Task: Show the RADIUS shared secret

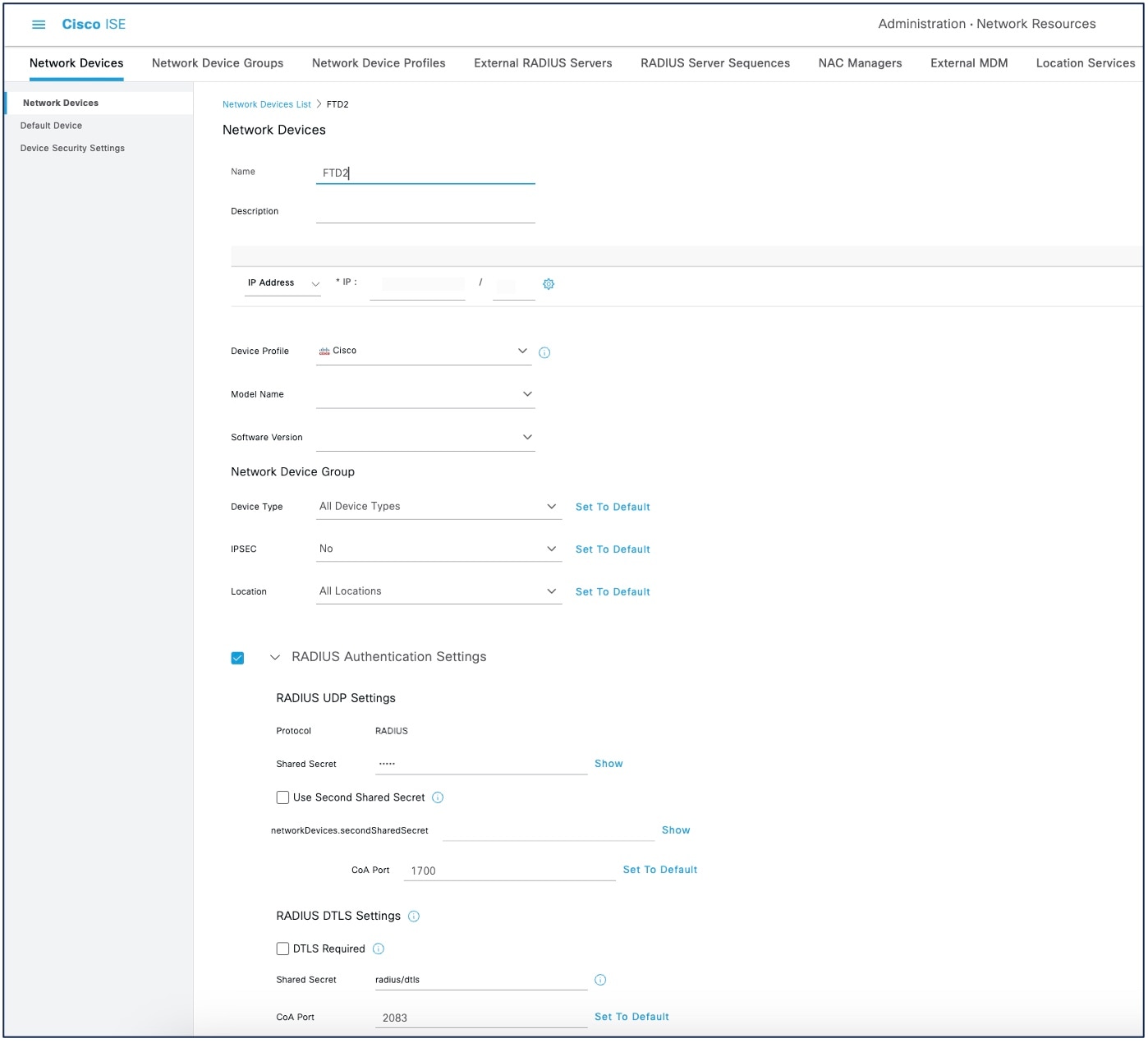Action: [x=608, y=765]
